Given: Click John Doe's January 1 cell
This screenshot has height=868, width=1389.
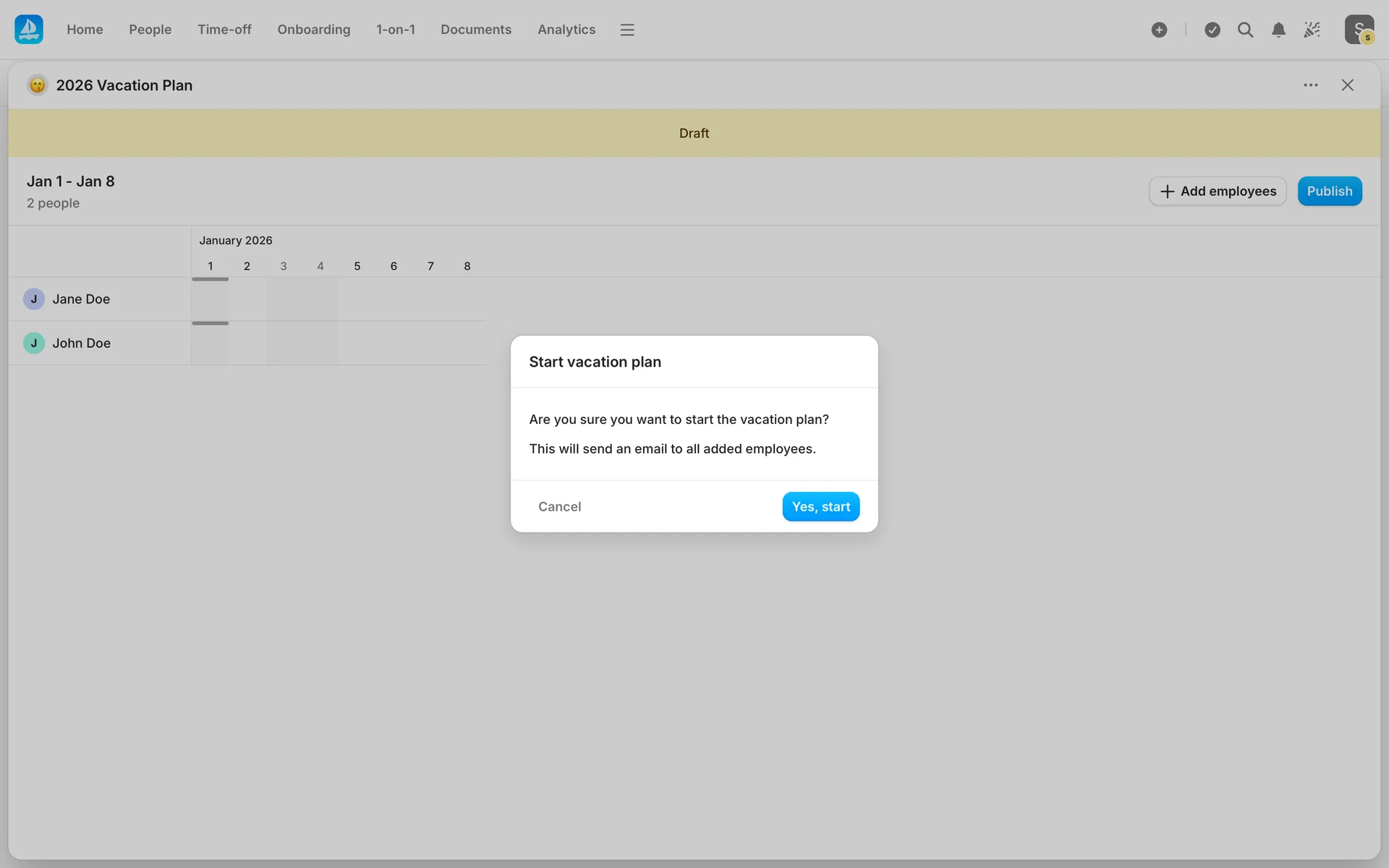Looking at the screenshot, I should point(210,344).
